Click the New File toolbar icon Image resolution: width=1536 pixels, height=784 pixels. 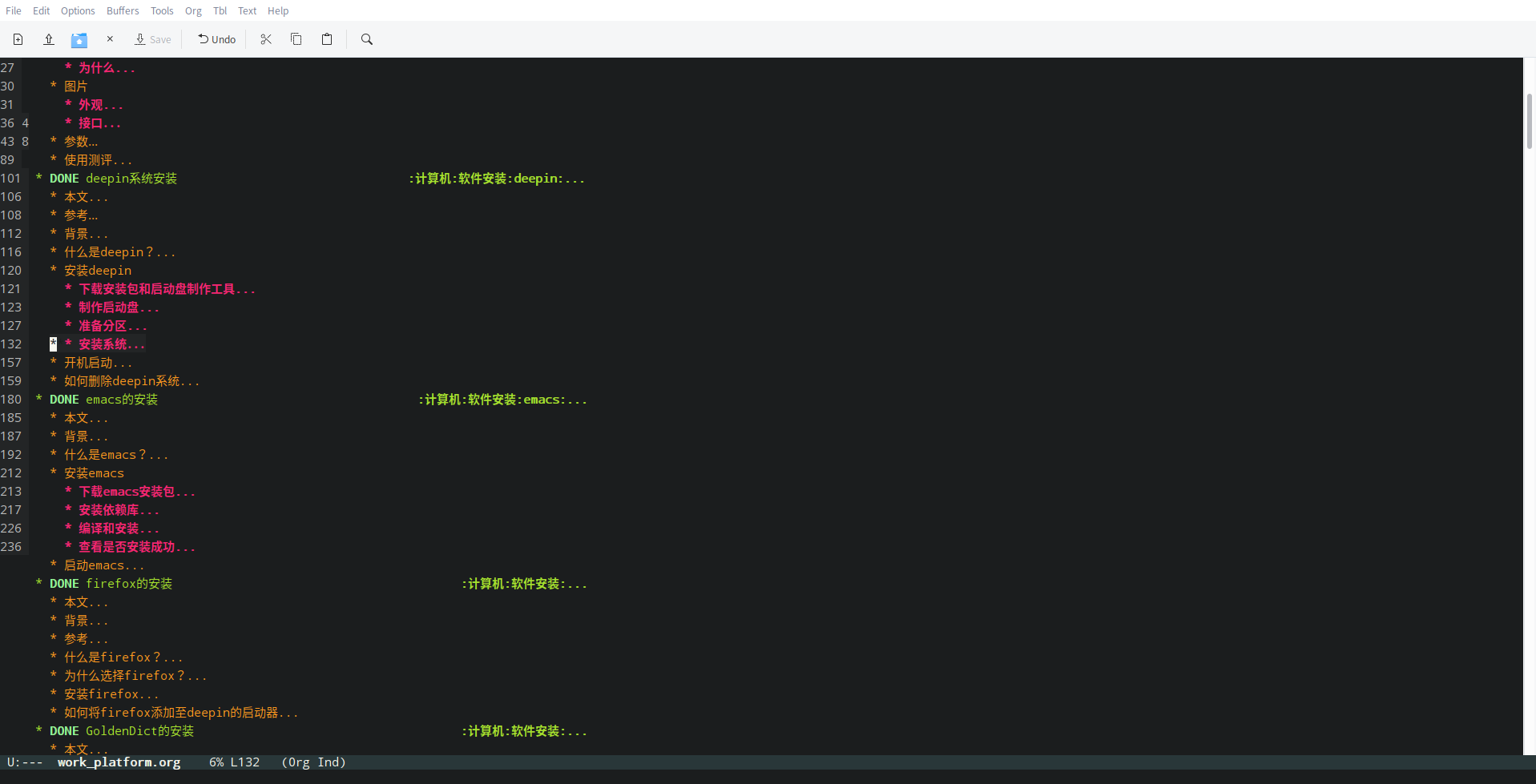coord(18,39)
